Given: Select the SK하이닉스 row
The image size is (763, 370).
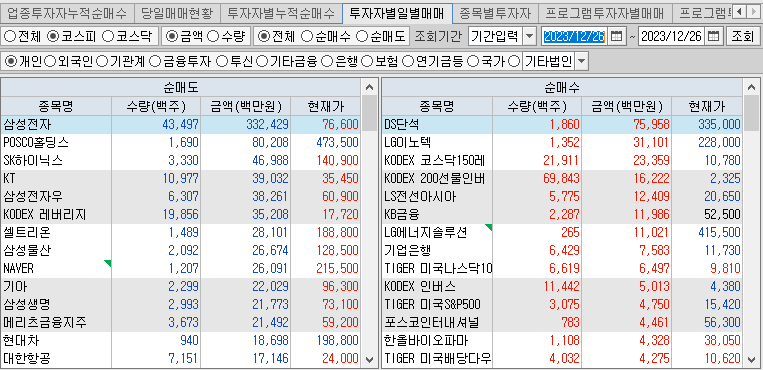Looking at the screenshot, I should [181, 161].
